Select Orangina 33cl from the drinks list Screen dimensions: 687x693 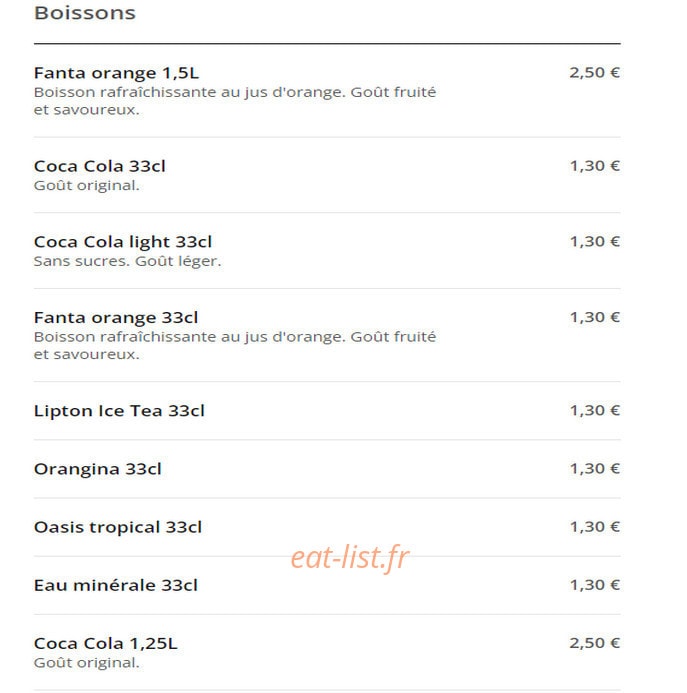point(98,469)
